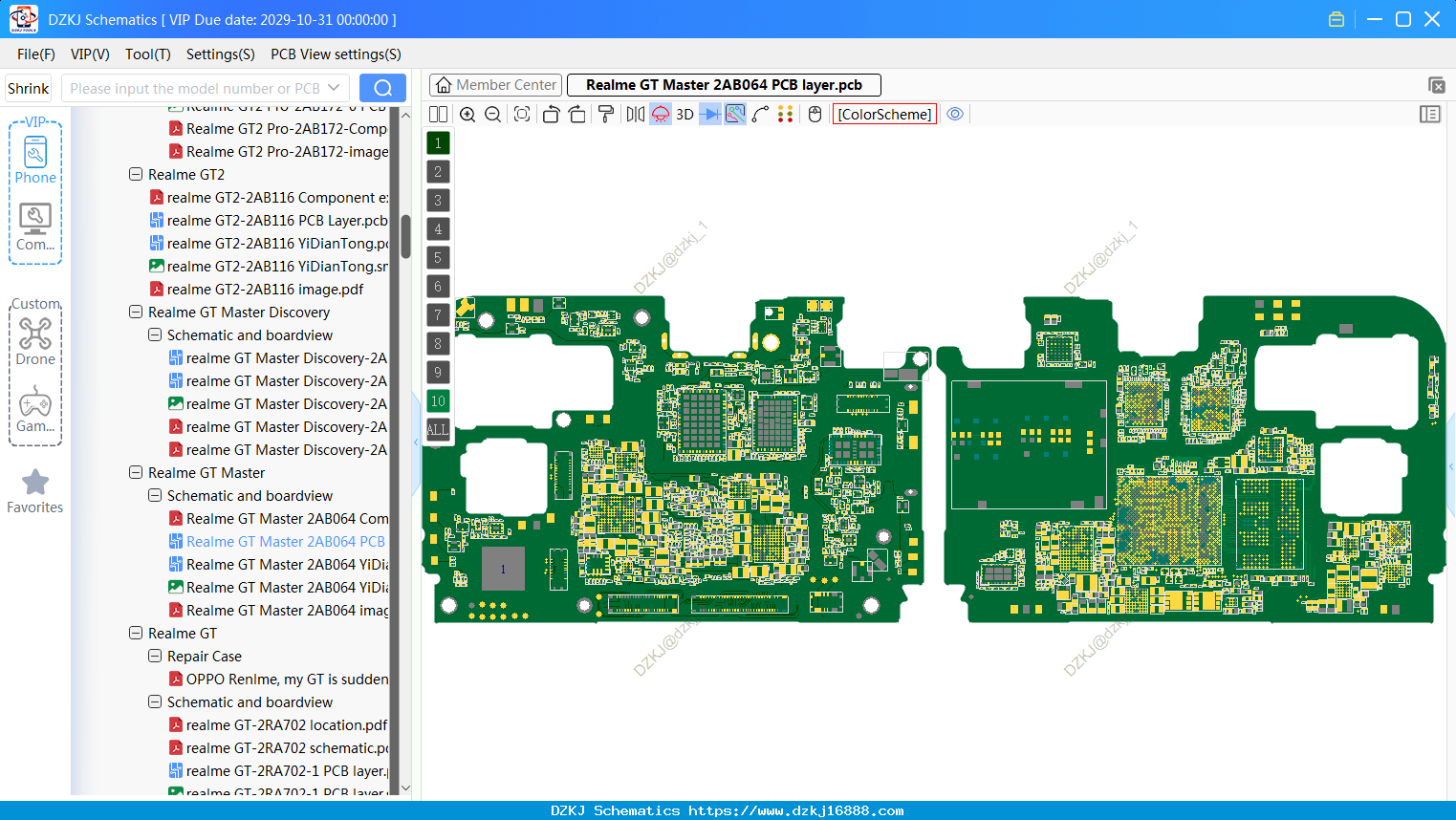Image resolution: width=1456 pixels, height=820 pixels.
Task: Toggle the red dome highlight tool
Action: (x=661, y=114)
